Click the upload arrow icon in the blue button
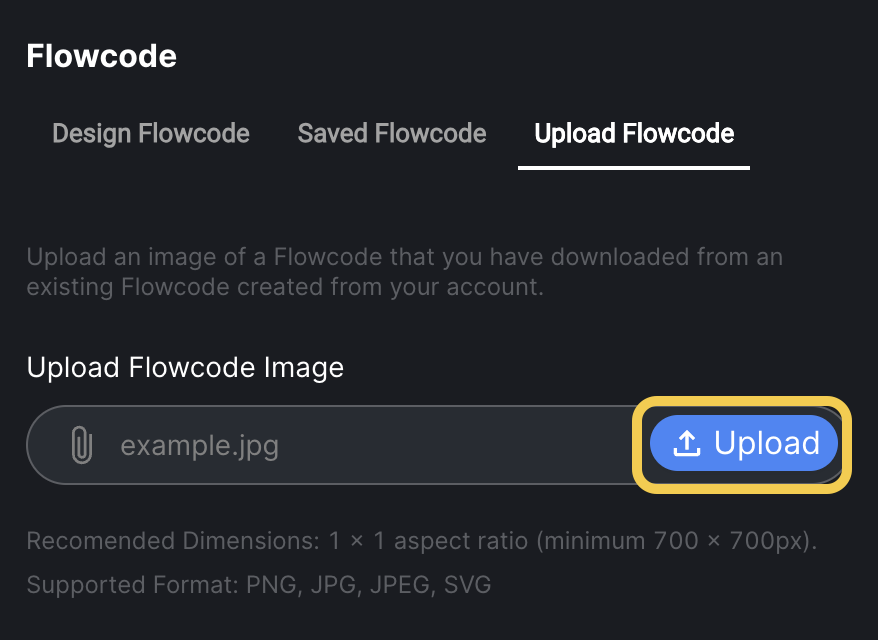 (686, 443)
